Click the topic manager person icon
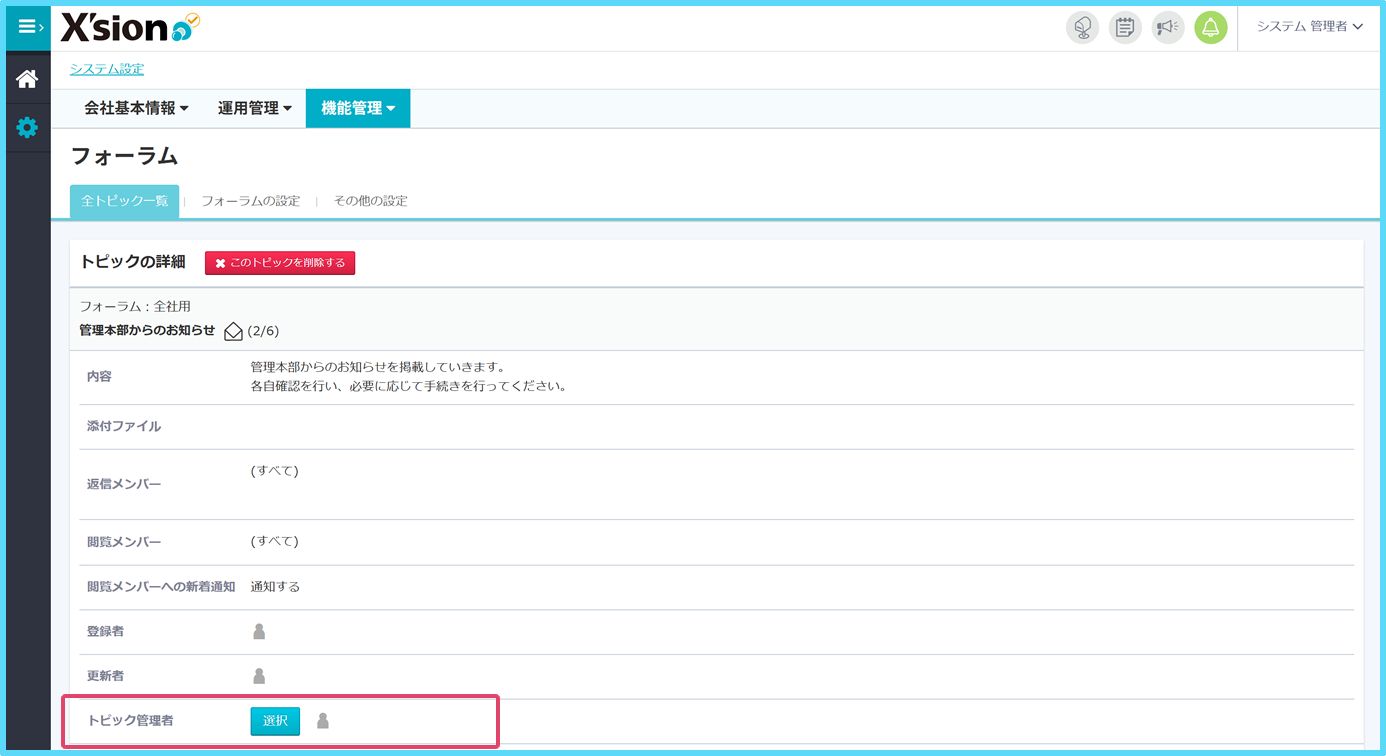 click(323, 721)
